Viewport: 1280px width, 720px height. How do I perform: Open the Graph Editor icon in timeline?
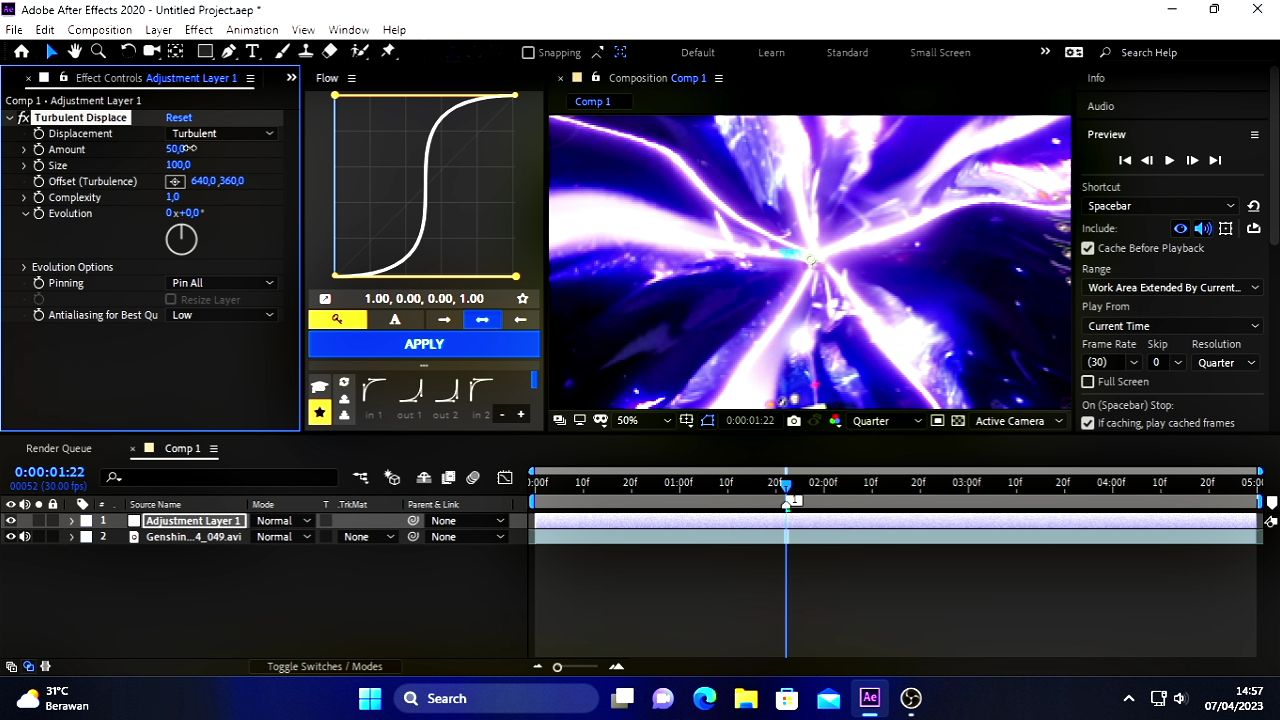pyautogui.click(x=505, y=478)
